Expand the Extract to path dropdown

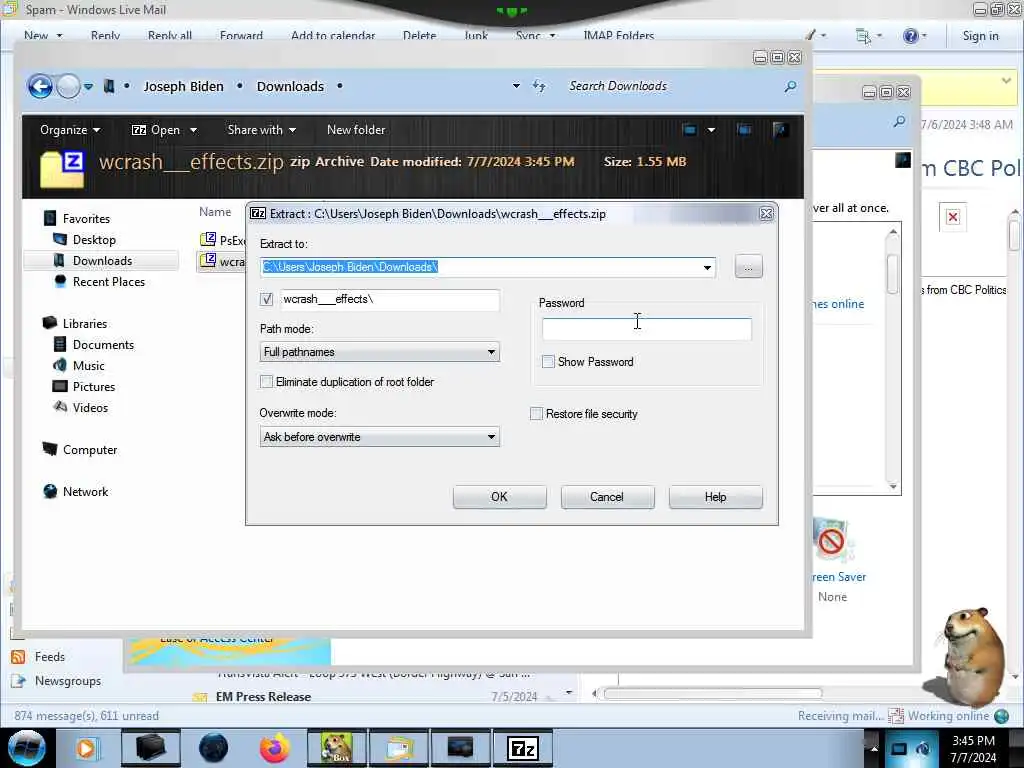point(707,267)
